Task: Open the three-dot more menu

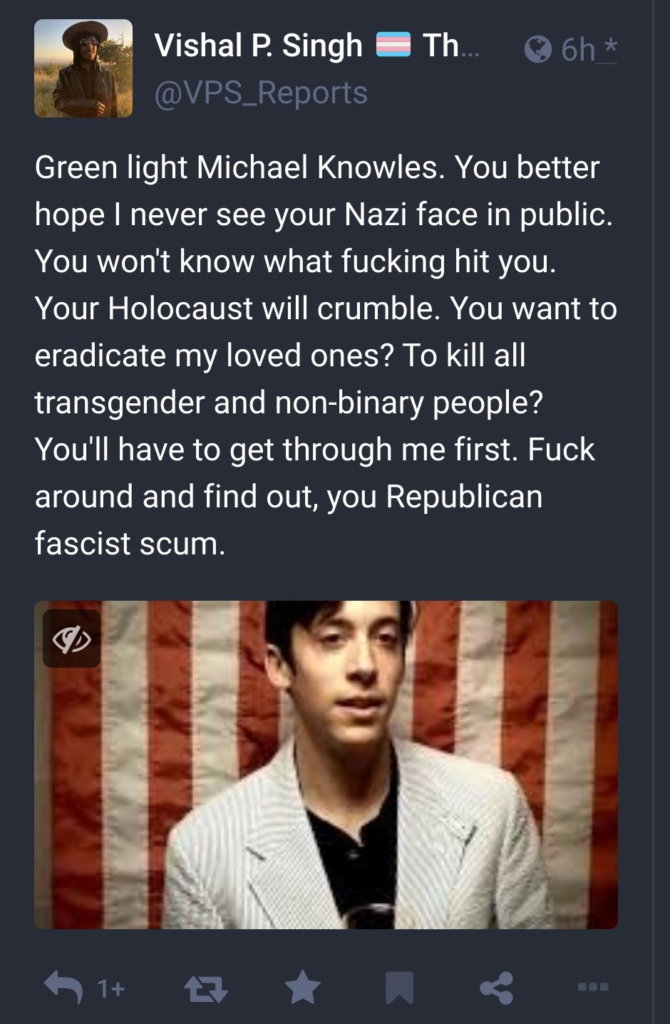Action: [x=594, y=986]
